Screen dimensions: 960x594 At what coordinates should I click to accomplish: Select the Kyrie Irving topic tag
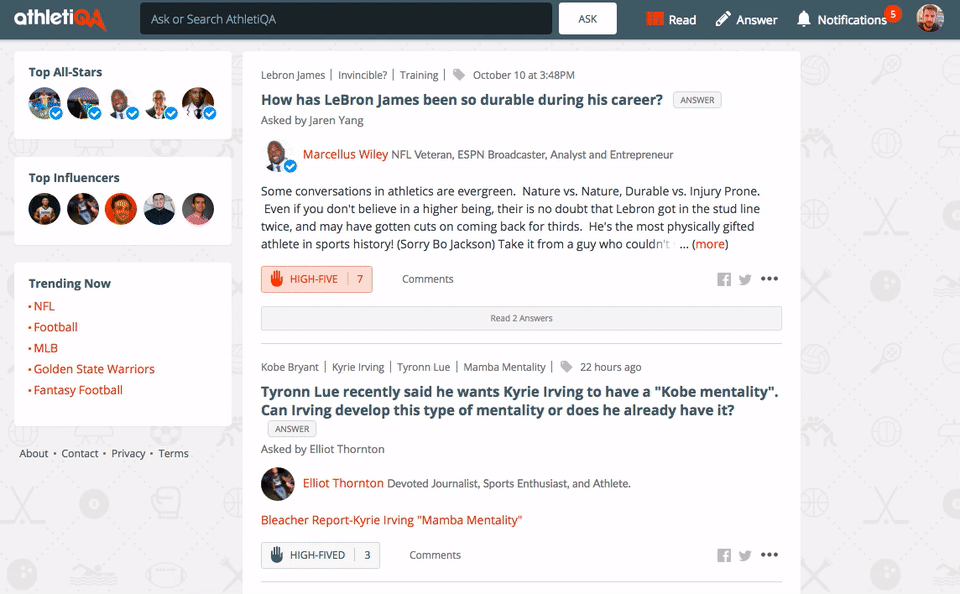click(x=358, y=367)
